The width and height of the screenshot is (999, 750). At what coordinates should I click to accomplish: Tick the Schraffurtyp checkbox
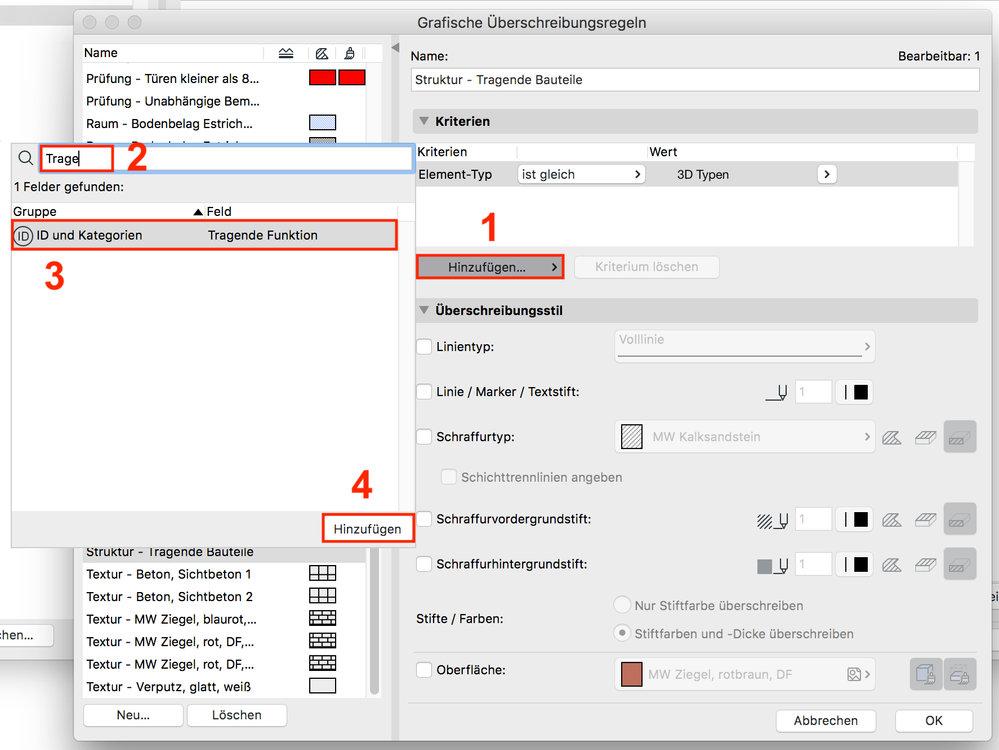click(x=424, y=436)
